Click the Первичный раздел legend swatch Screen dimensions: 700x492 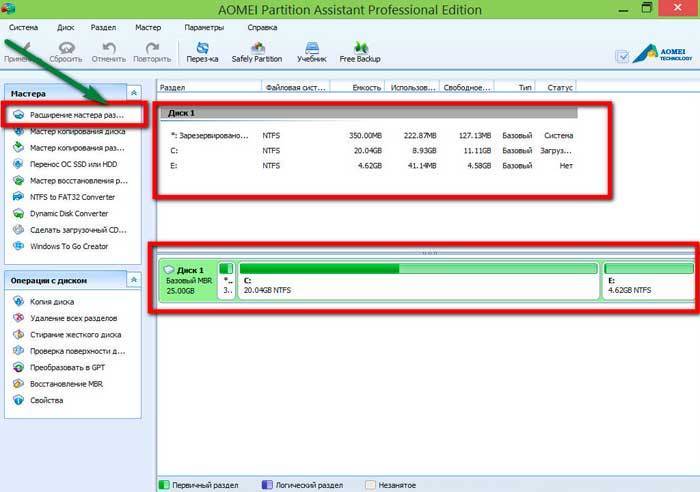point(164,485)
